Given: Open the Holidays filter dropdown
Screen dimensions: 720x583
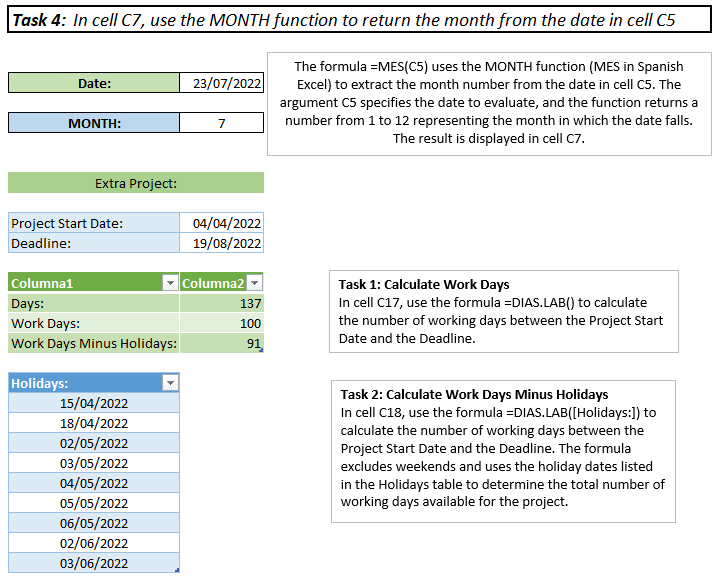Looking at the screenshot, I should 170,383.
